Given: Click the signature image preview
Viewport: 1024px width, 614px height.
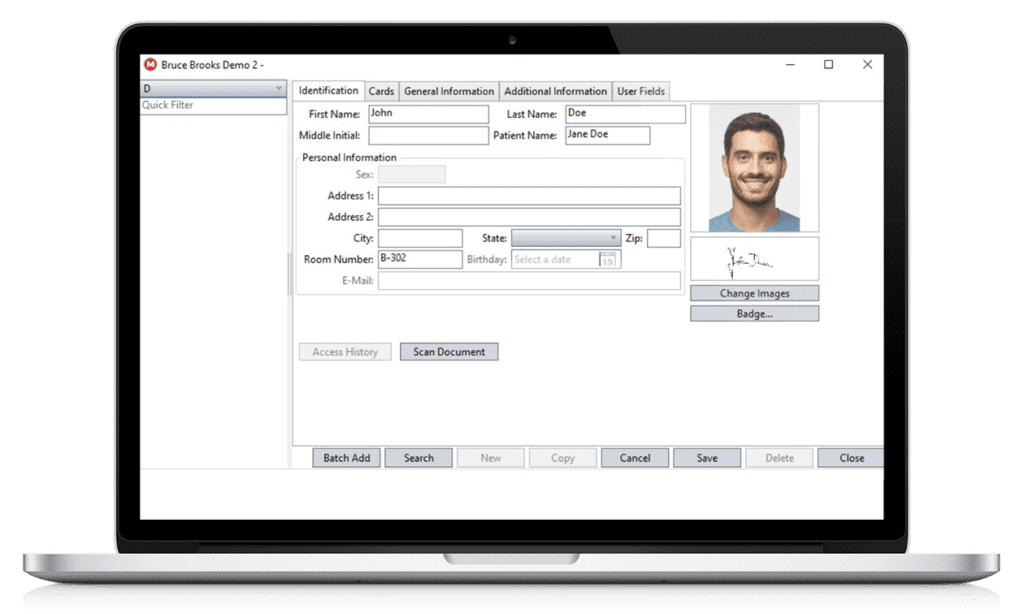Looking at the screenshot, I should [x=754, y=259].
